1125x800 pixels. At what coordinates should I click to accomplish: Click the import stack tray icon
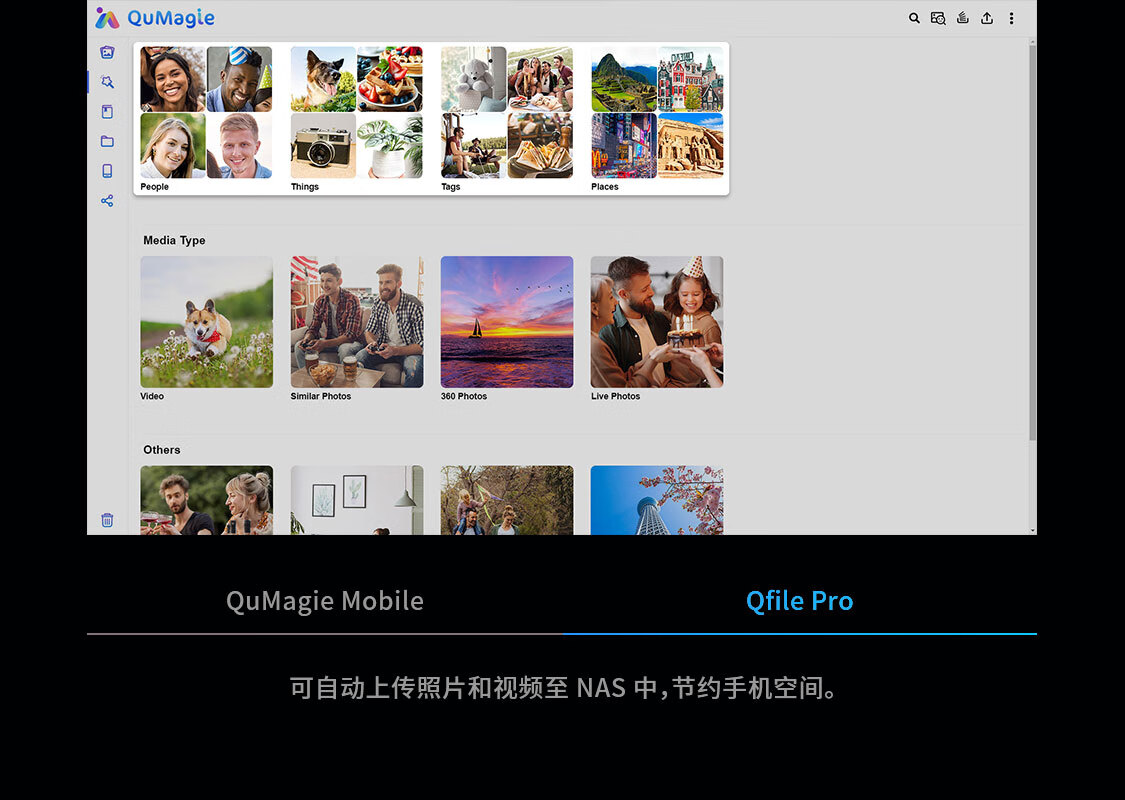click(x=963, y=18)
